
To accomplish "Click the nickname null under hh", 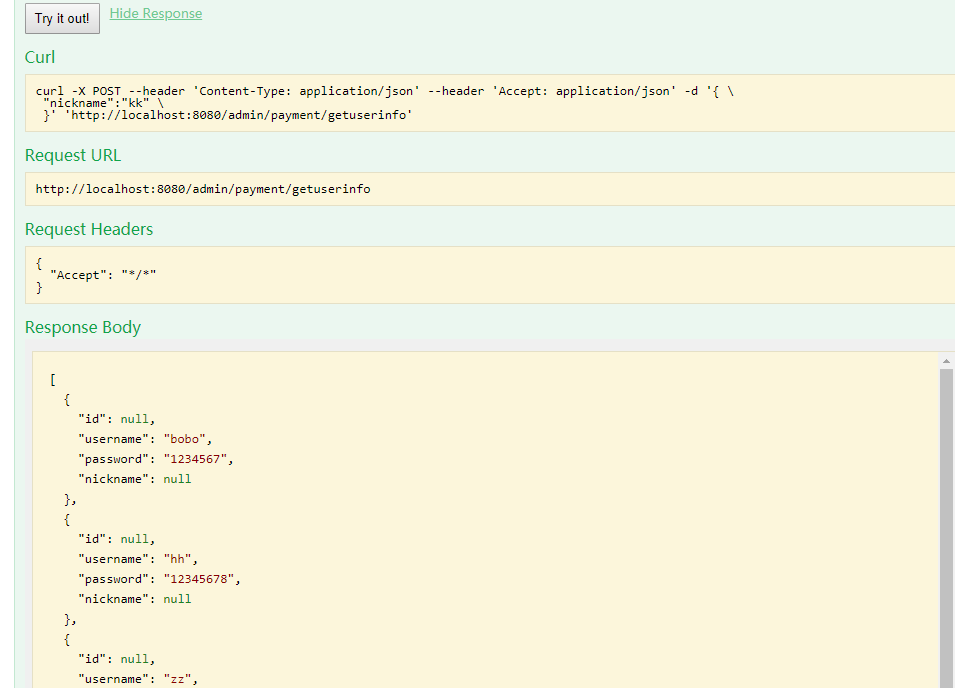I will pyautogui.click(x=177, y=599).
